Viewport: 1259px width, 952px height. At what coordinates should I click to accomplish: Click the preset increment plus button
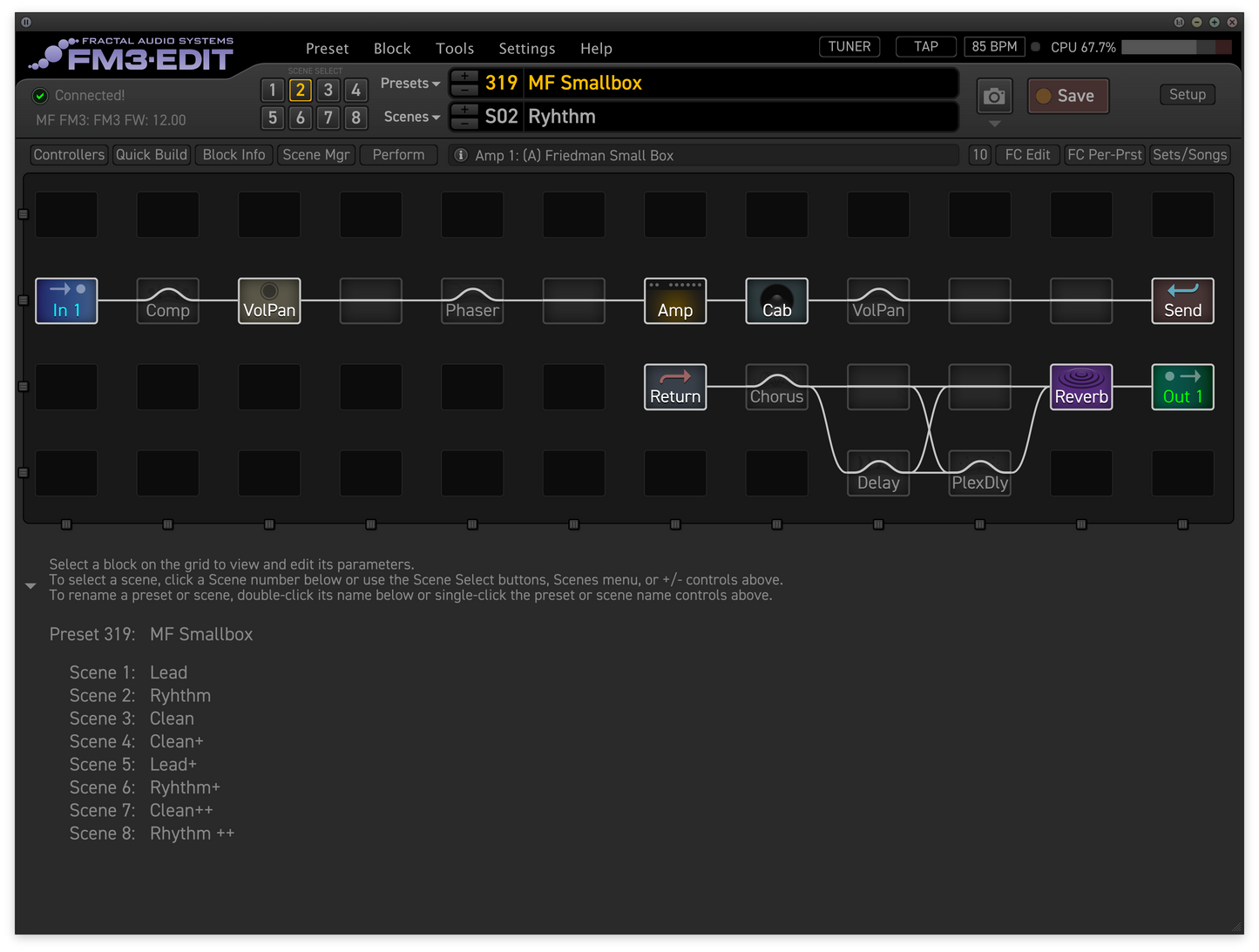[464, 77]
